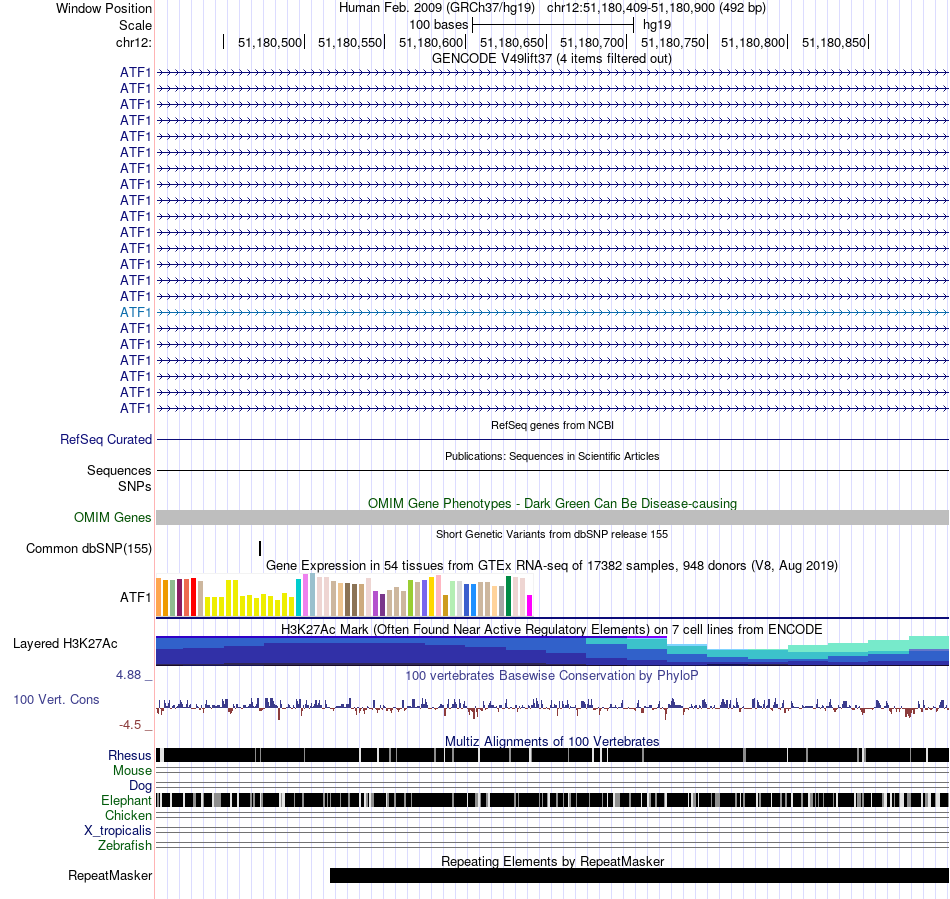This screenshot has width=950, height=899.
Task: Click the RefSeq Curated gene line
Action: [552, 439]
